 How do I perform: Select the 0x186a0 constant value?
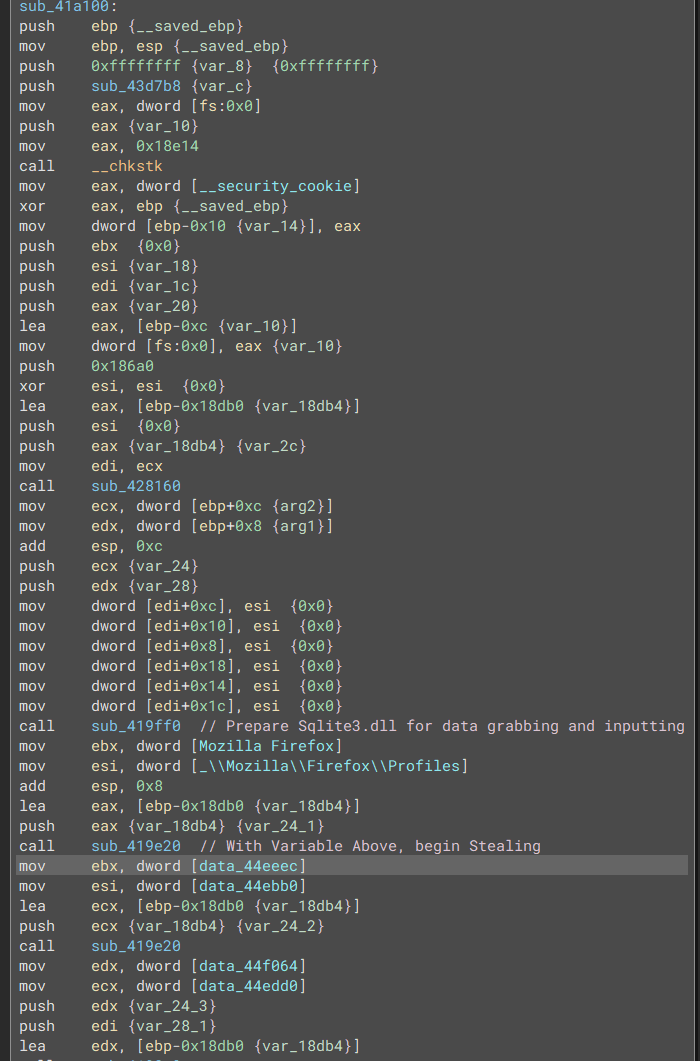pos(121,366)
